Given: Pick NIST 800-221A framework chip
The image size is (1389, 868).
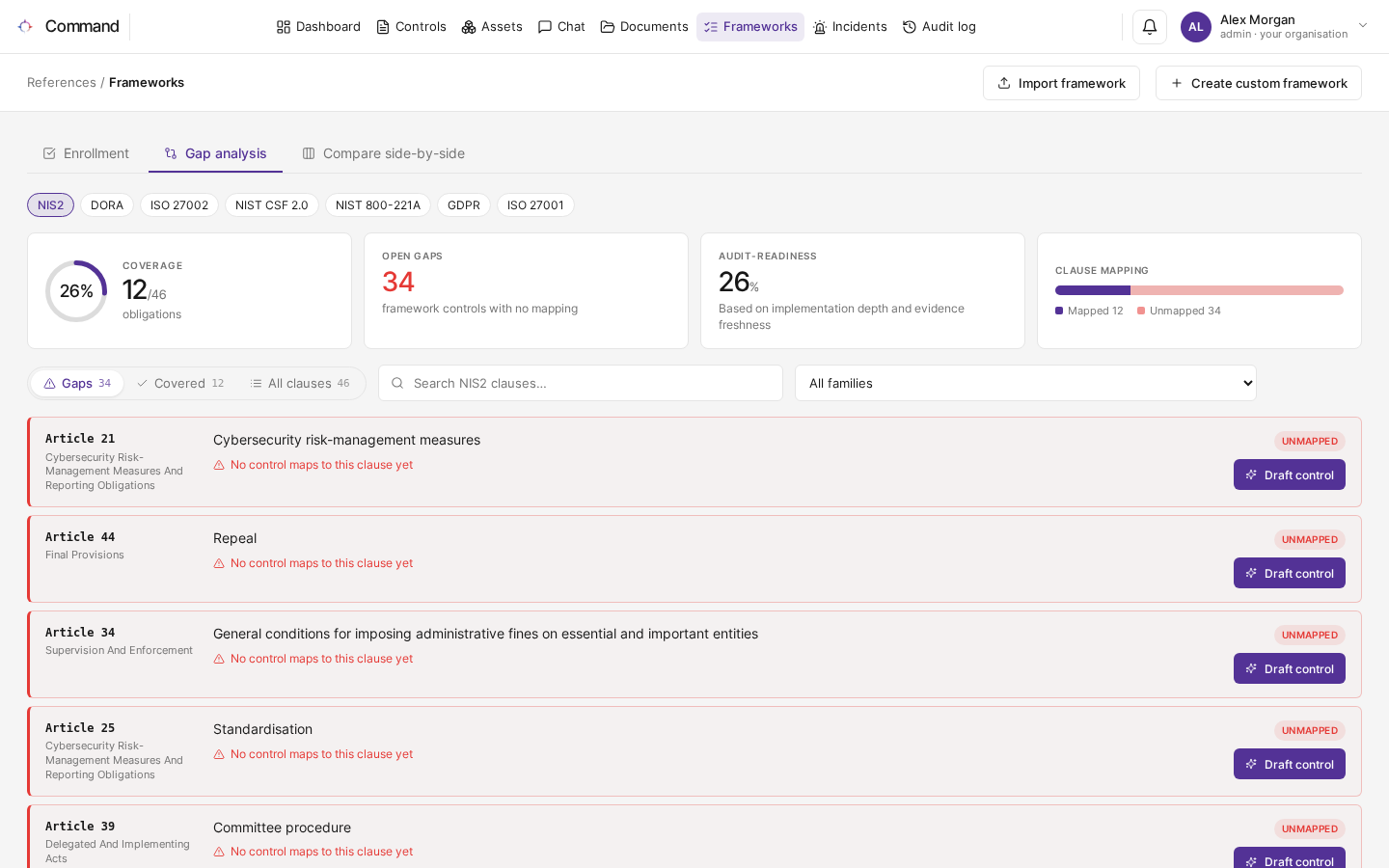Looking at the screenshot, I should click(x=378, y=205).
